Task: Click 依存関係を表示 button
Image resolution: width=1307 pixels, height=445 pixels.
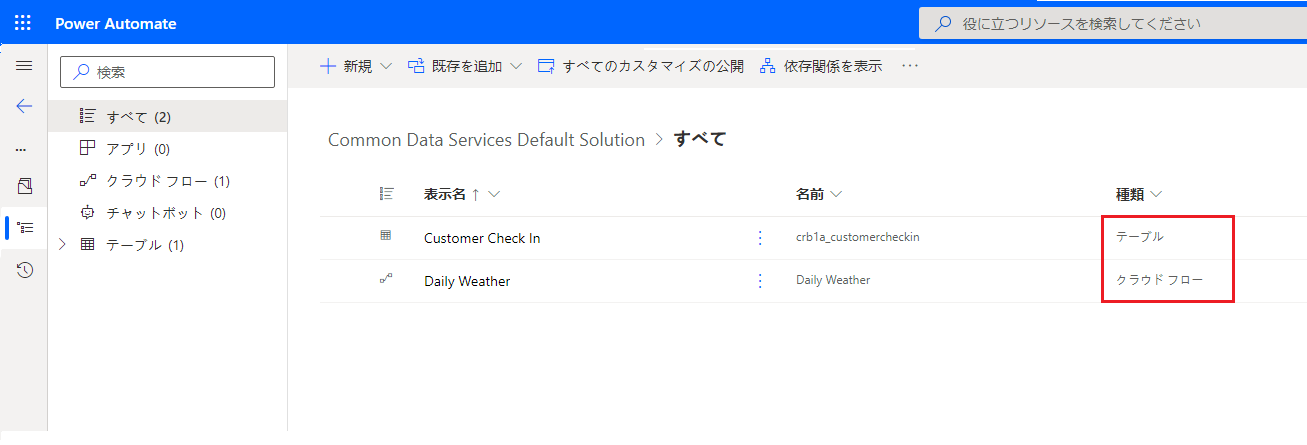Action: [821, 66]
